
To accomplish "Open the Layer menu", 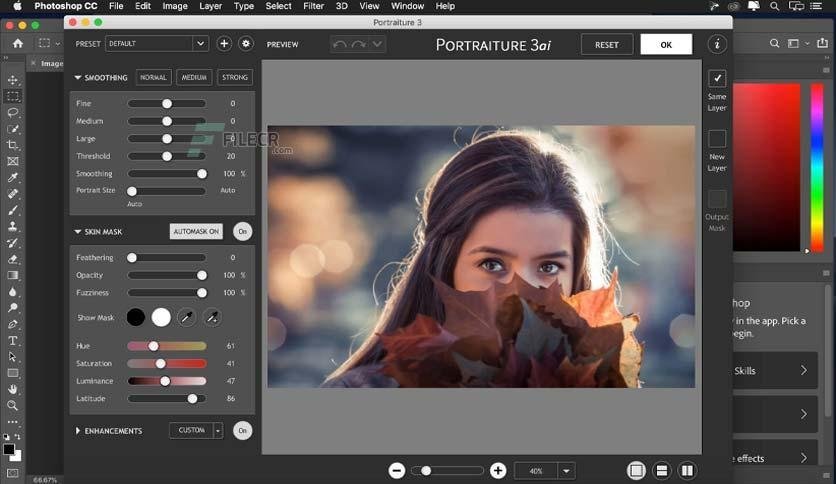I will (x=211, y=6).
